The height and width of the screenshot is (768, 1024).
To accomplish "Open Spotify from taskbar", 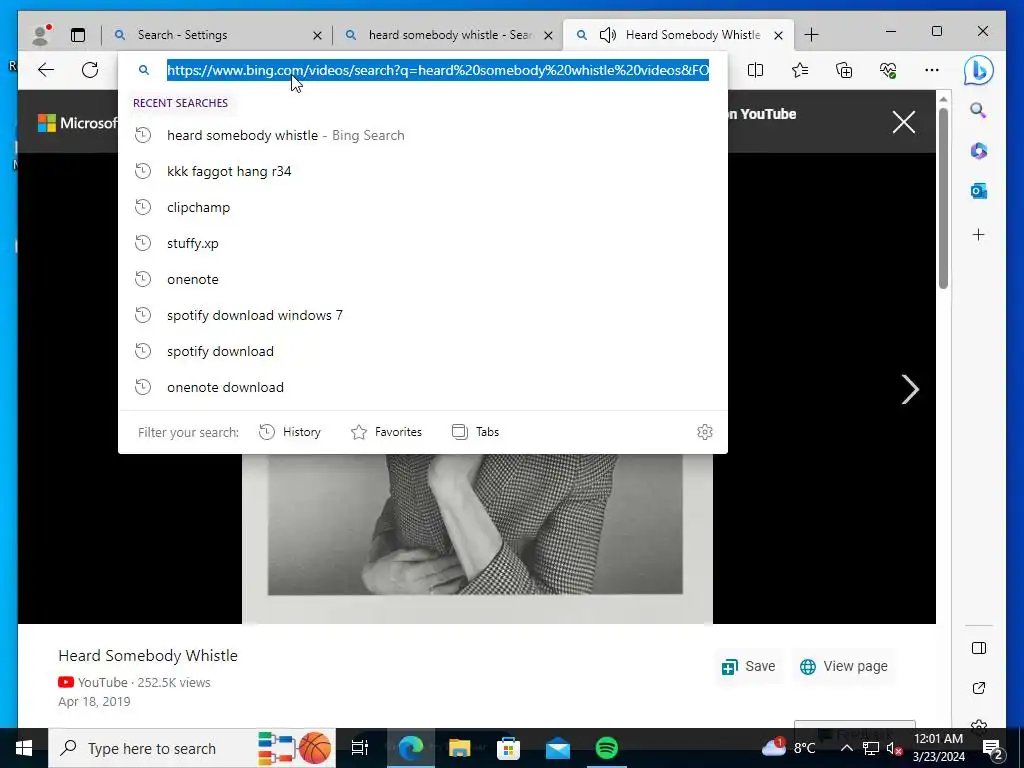I will tap(607, 748).
